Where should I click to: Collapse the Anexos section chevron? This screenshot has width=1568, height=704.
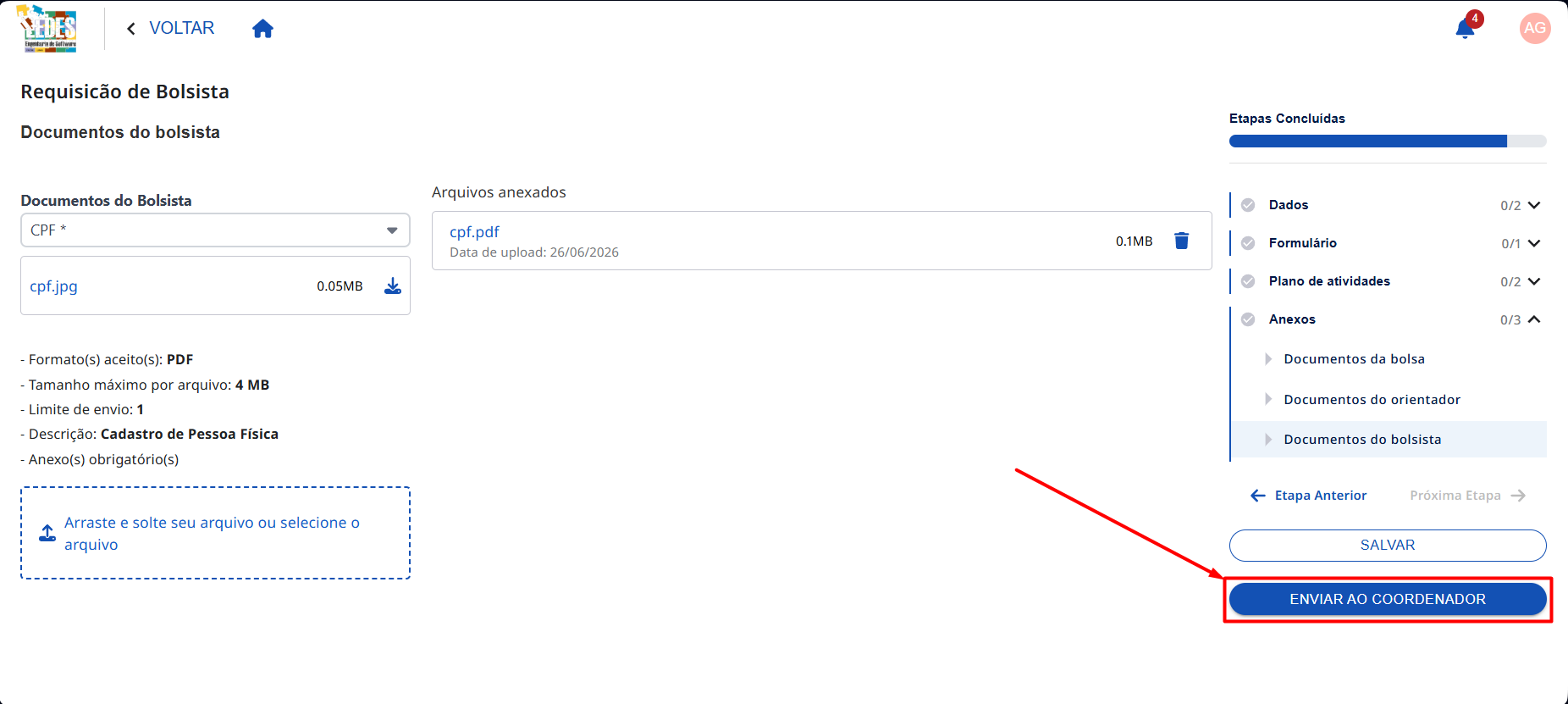1534,319
